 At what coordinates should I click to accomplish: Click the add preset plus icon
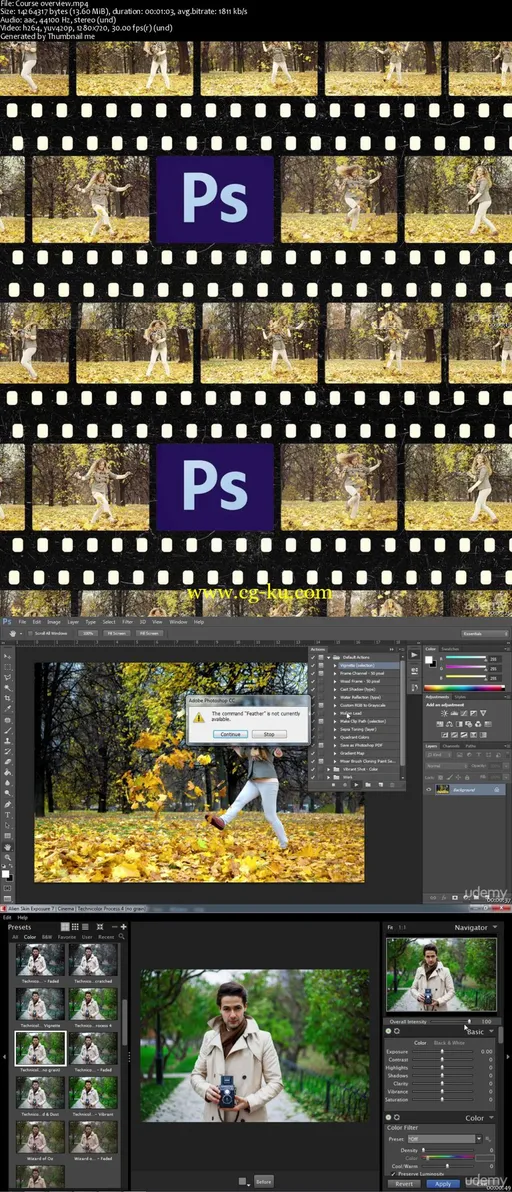coord(123,927)
